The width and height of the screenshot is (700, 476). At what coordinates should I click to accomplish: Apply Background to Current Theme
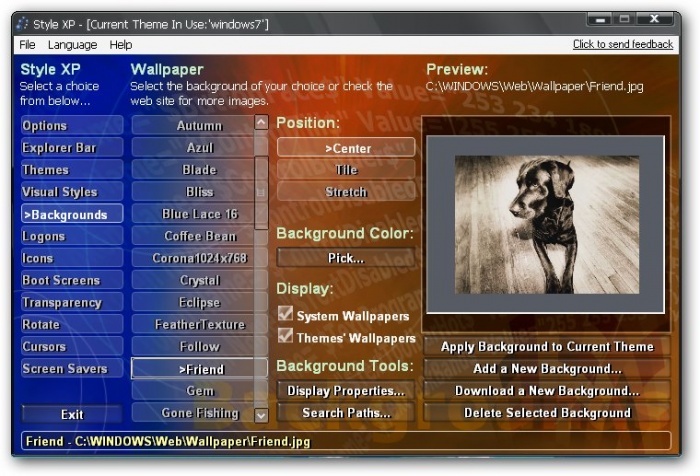[x=547, y=347]
